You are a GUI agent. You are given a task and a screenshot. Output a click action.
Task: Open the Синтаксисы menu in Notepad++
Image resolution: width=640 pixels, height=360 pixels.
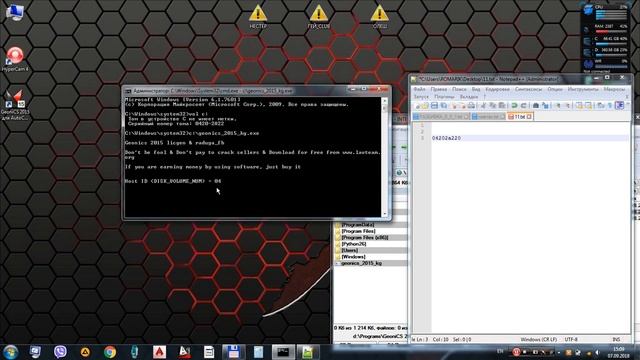pos(528,89)
